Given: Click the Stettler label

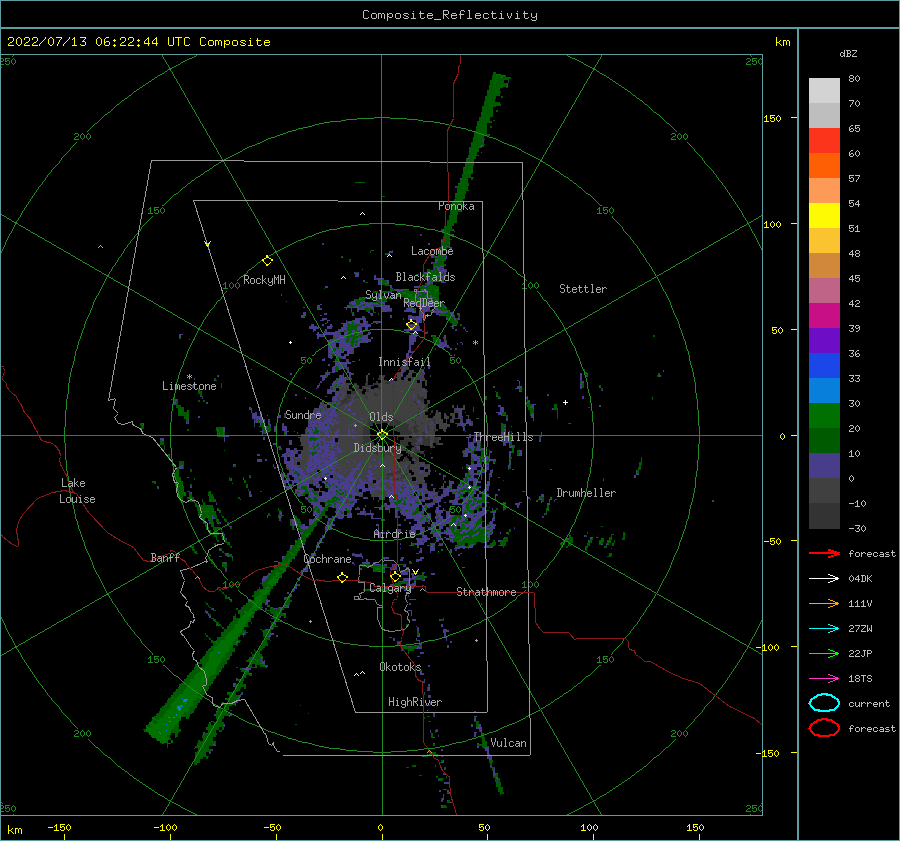Looking at the screenshot, I should pos(583,289).
